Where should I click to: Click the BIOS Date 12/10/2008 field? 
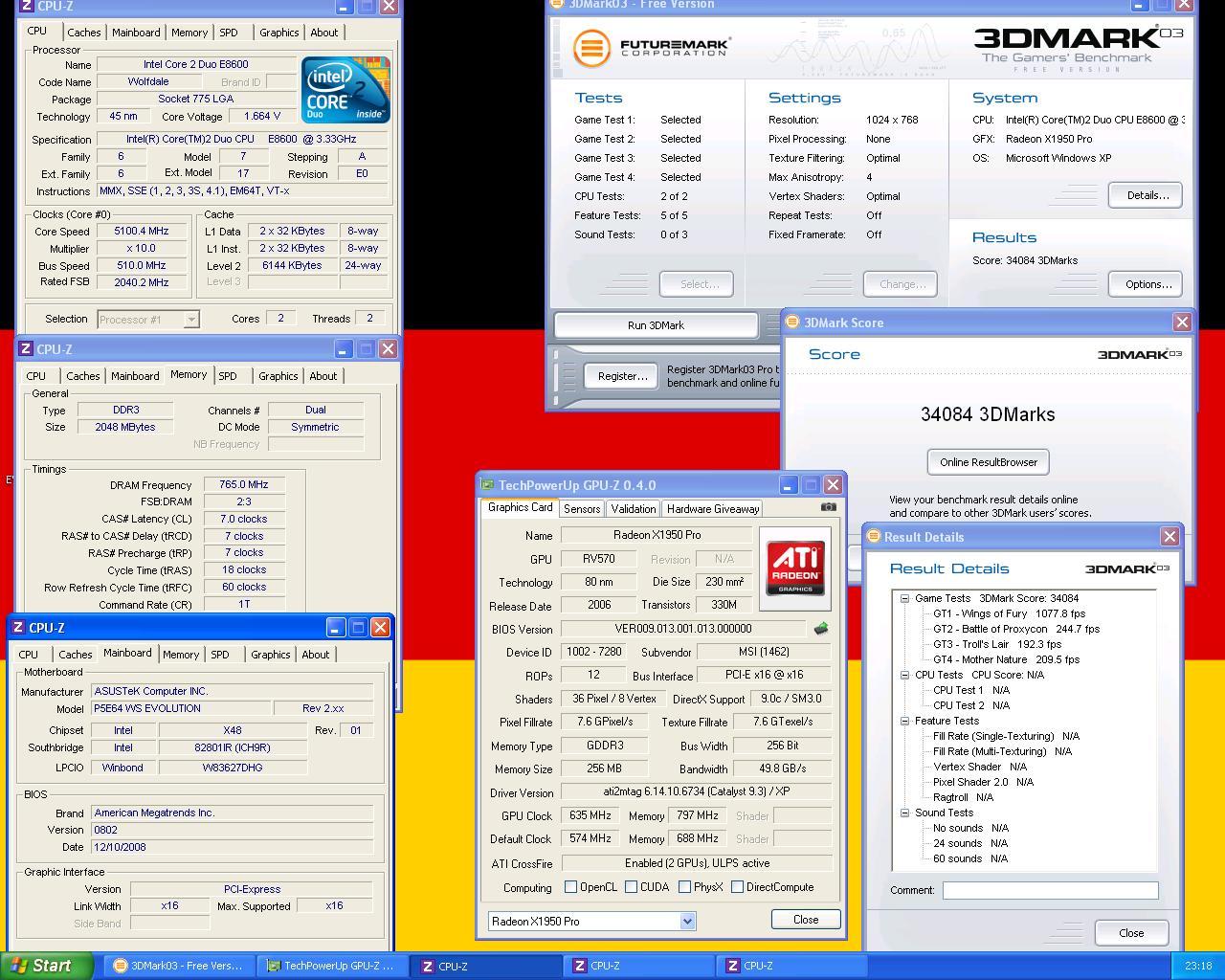[232, 847]
